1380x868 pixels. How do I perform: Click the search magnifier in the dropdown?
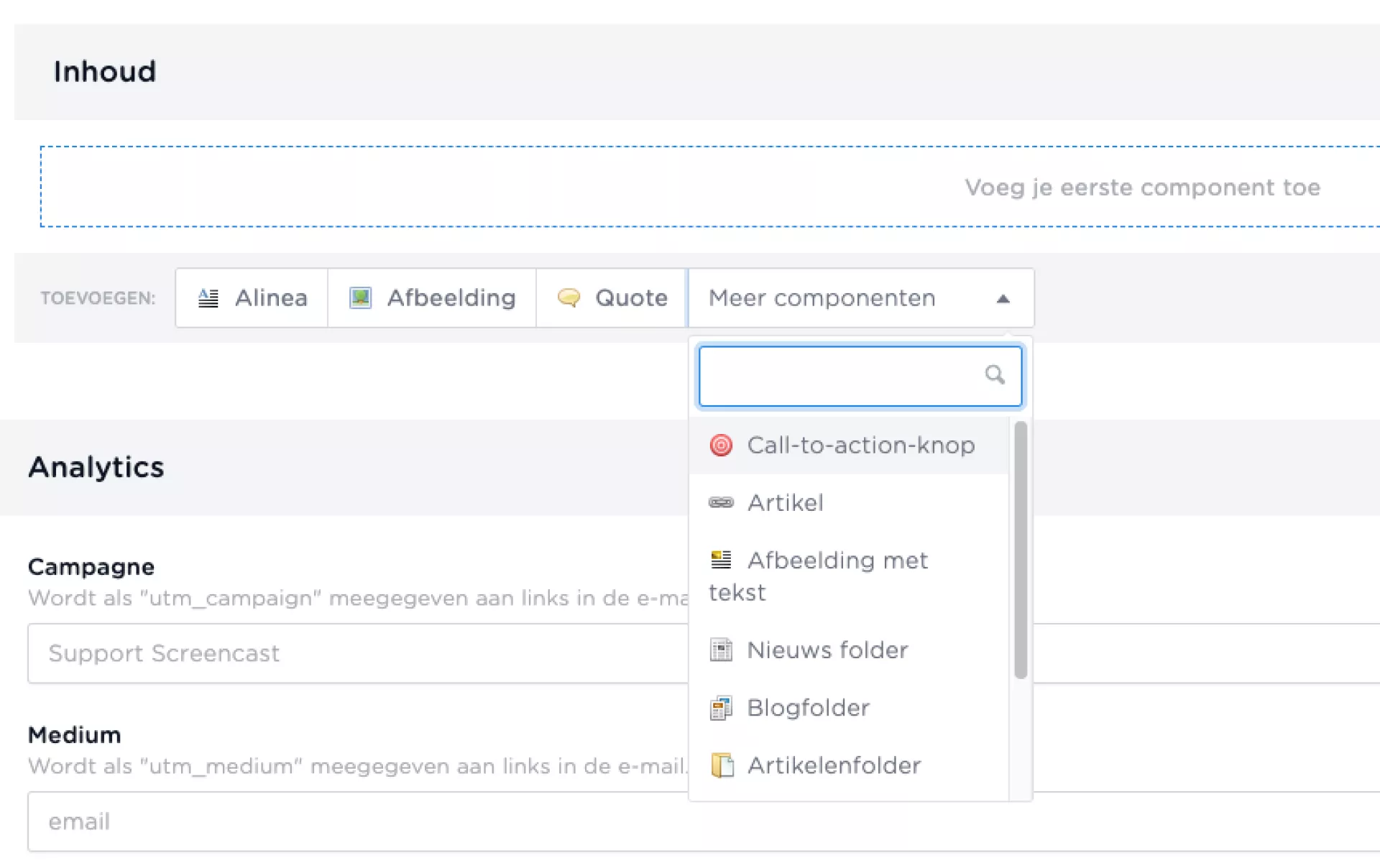click(995, 374)
